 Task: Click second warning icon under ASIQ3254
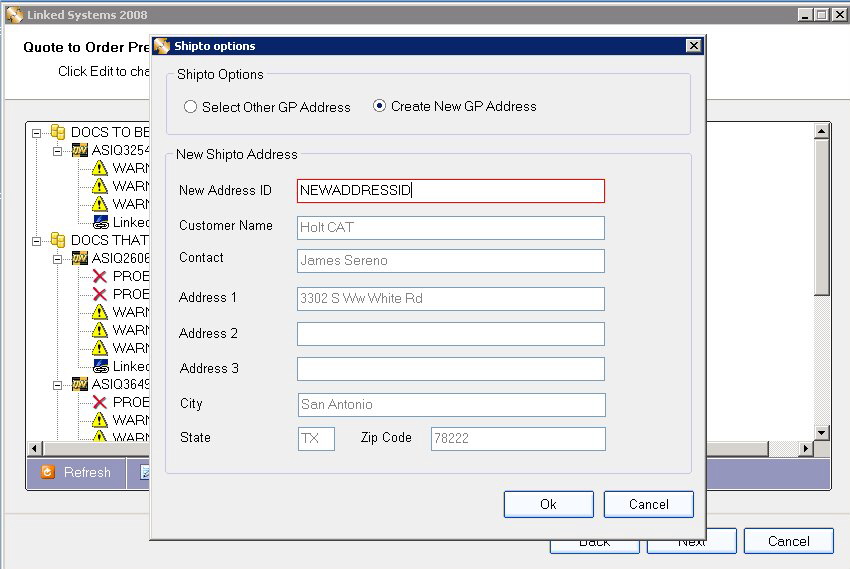[x=100, y=186]
